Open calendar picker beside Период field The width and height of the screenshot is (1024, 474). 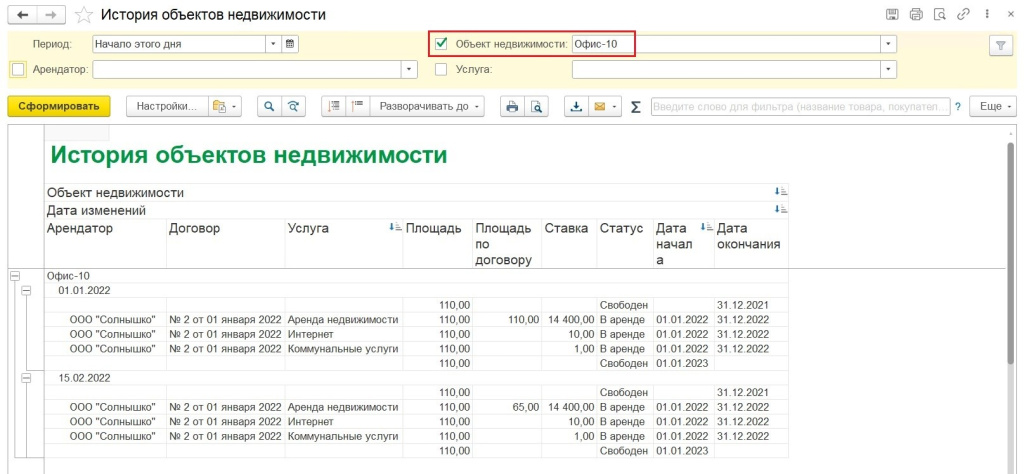290,44
